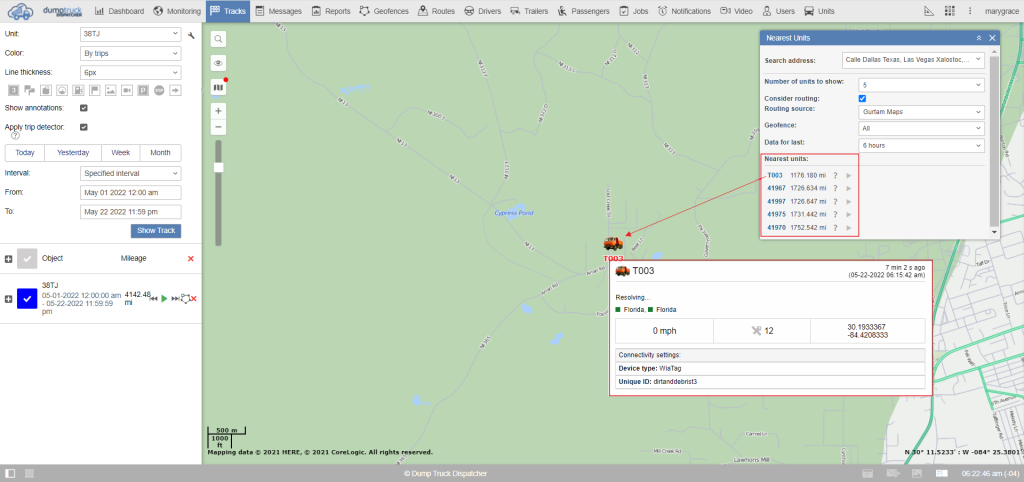Uncheck the Show annotations checkbox
Screen dimensions: 1024x482
pos(84,108)
